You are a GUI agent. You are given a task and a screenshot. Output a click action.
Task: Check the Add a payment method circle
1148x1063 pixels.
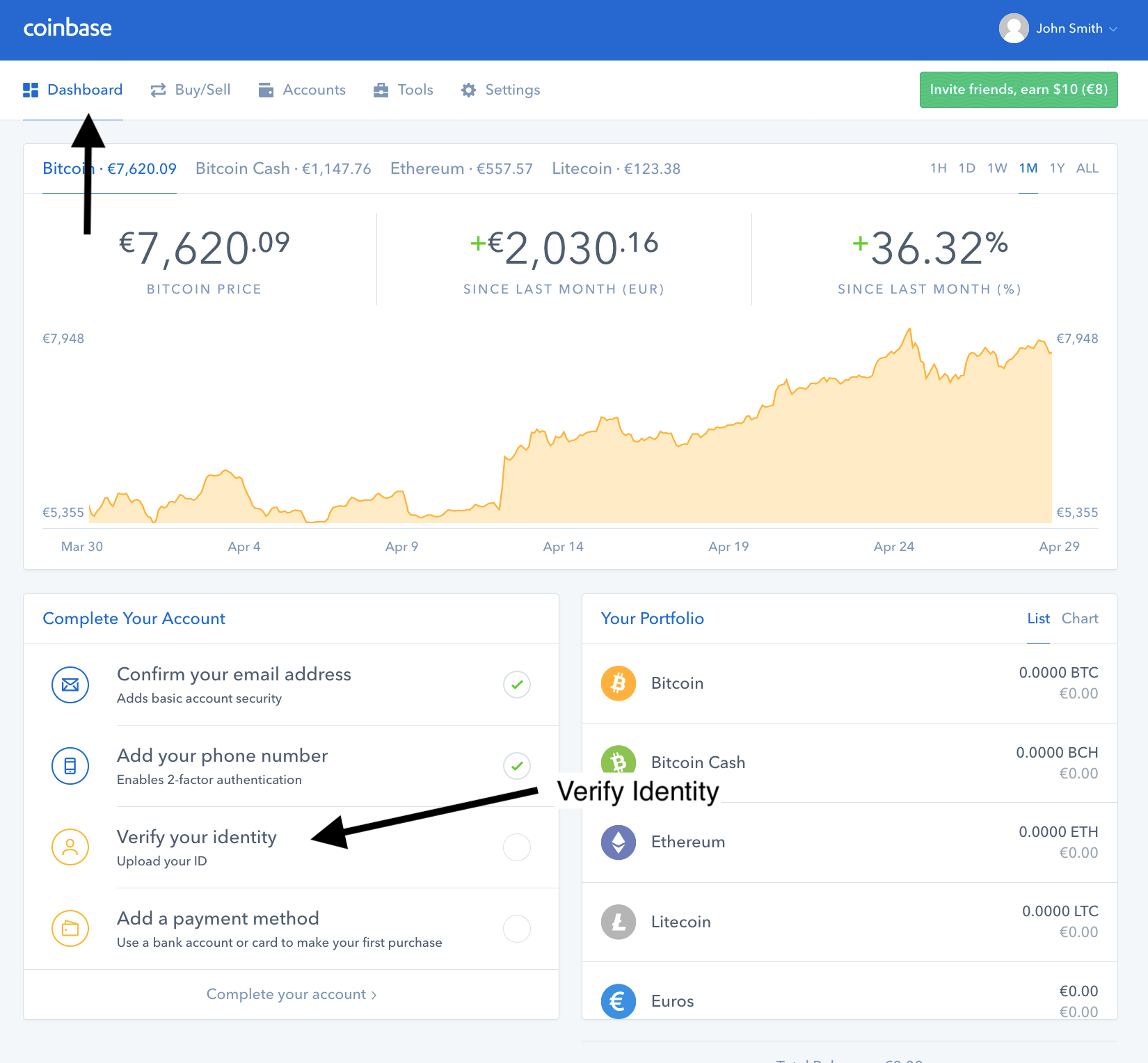pos(516,929)
